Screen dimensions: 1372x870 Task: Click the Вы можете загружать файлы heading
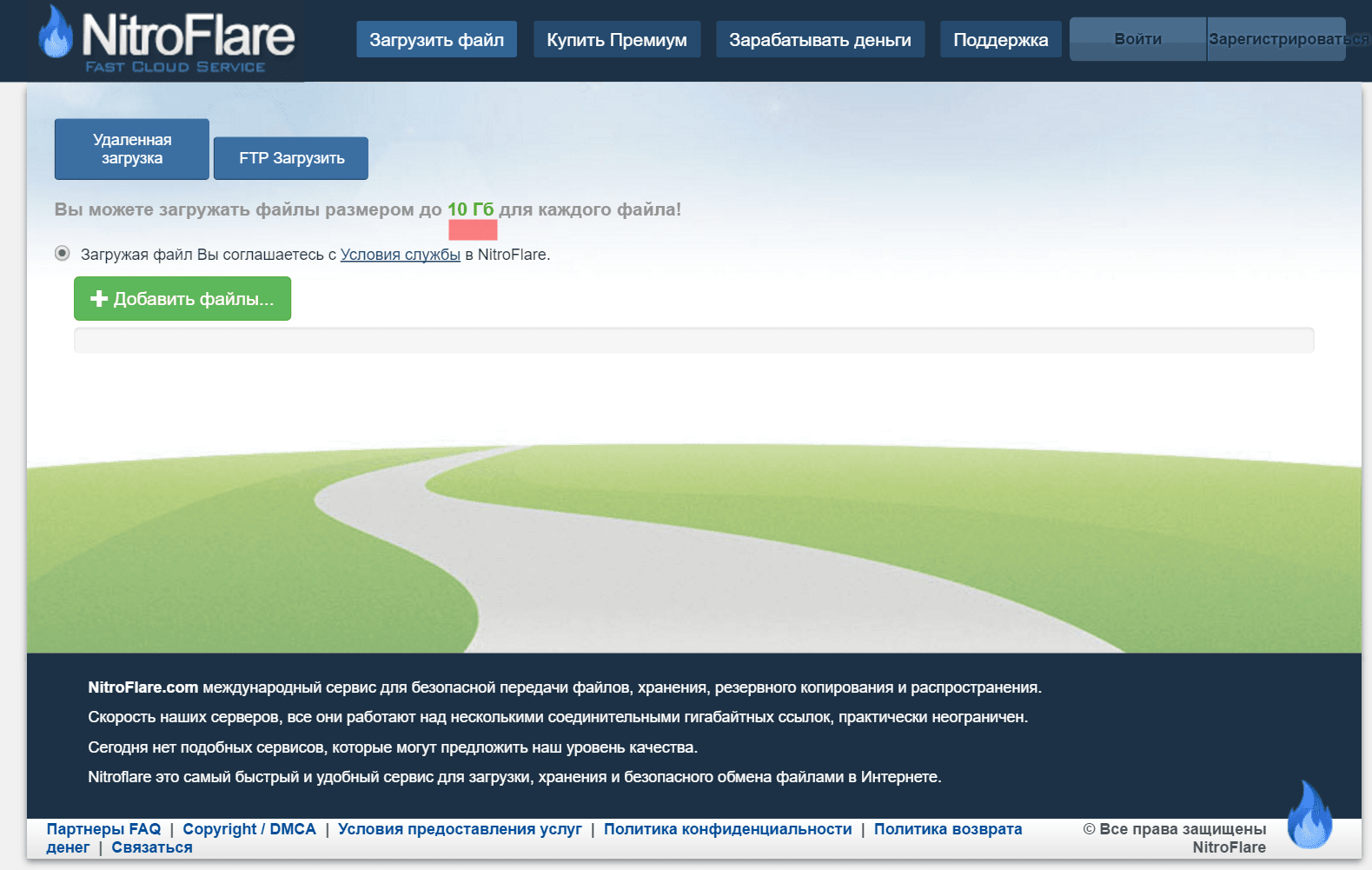tap(368, 209)
